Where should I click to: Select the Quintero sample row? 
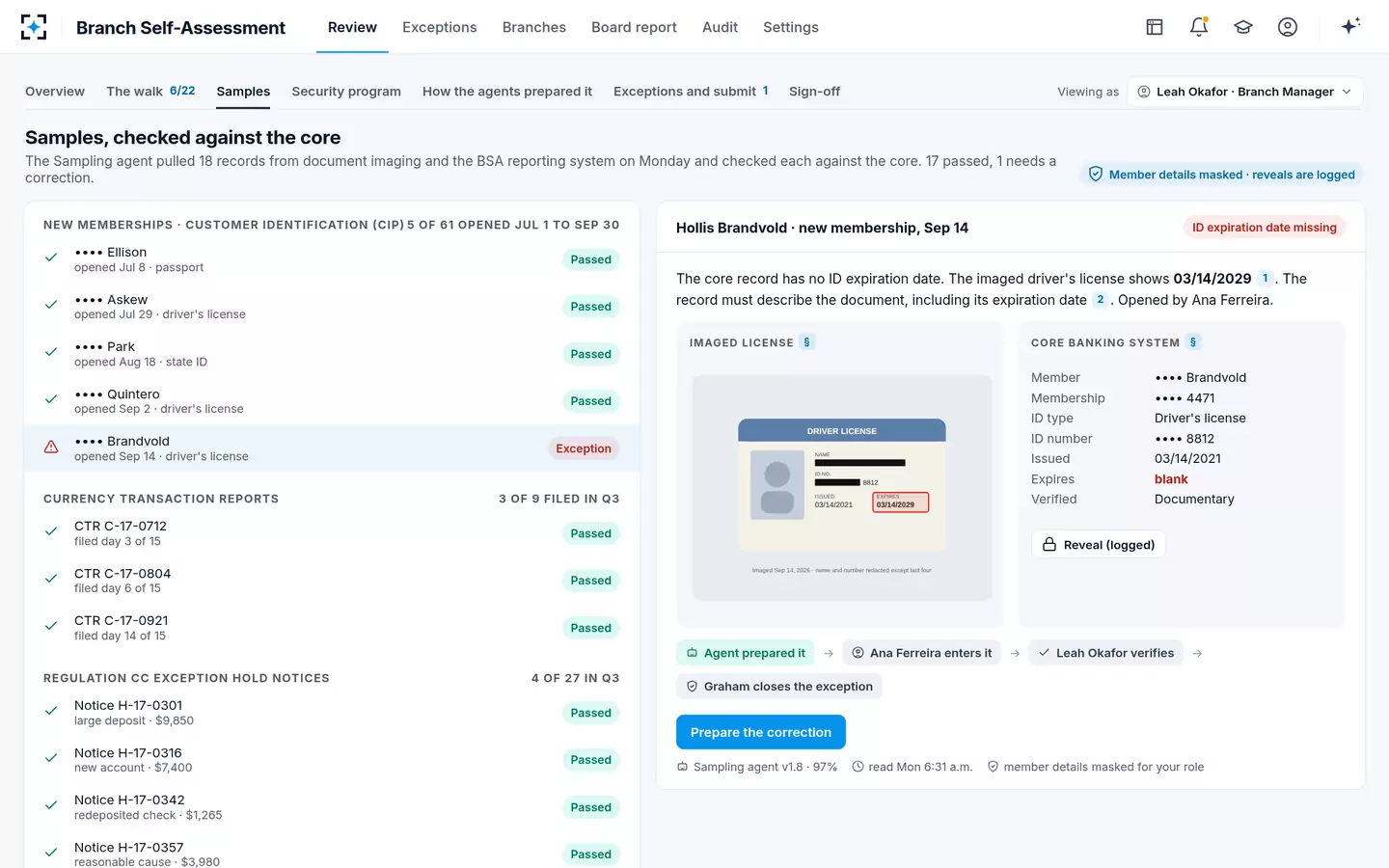(332, 401)
